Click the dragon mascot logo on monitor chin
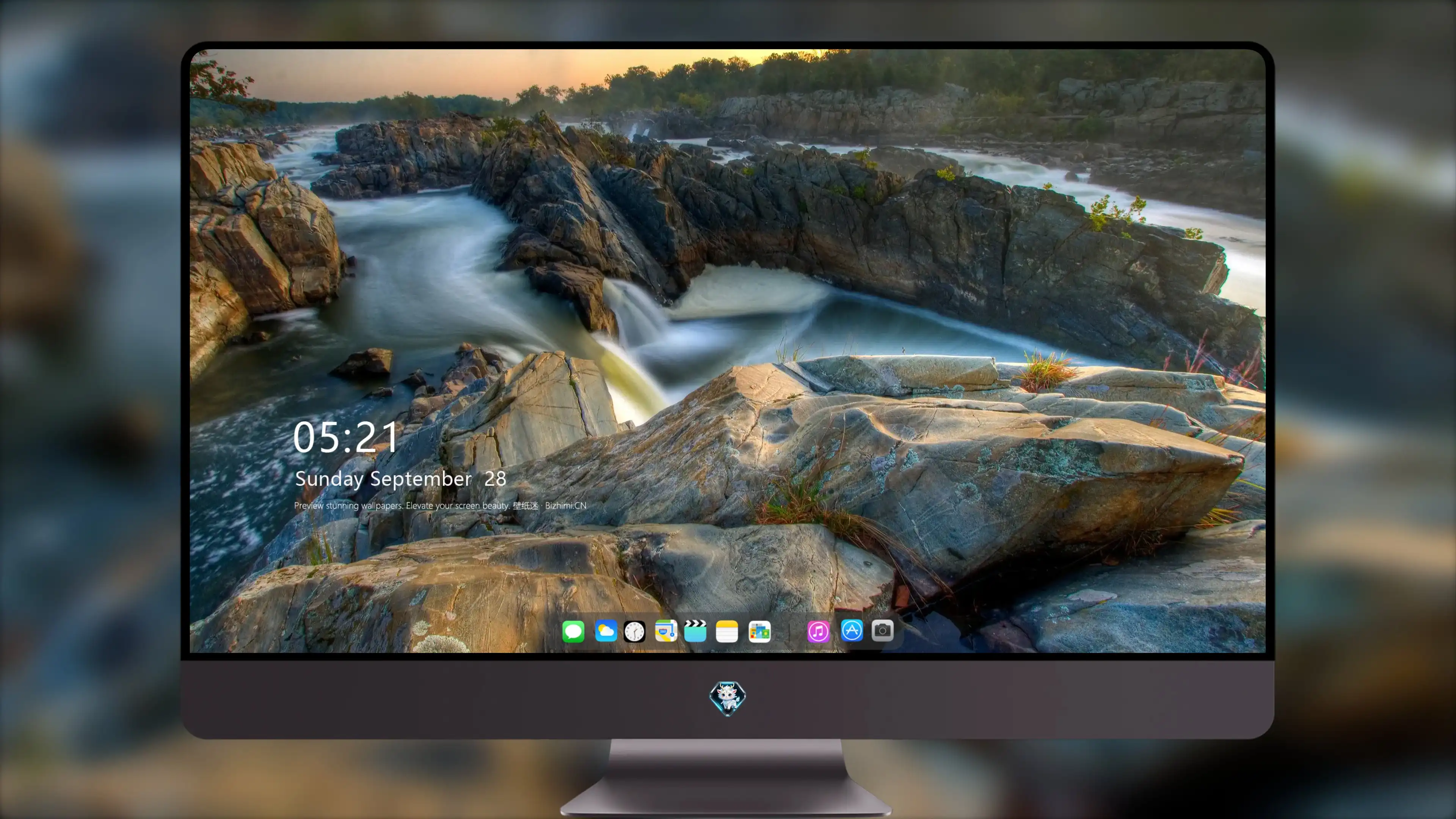This screenshot has height=819, width=1456. point(728,698)
